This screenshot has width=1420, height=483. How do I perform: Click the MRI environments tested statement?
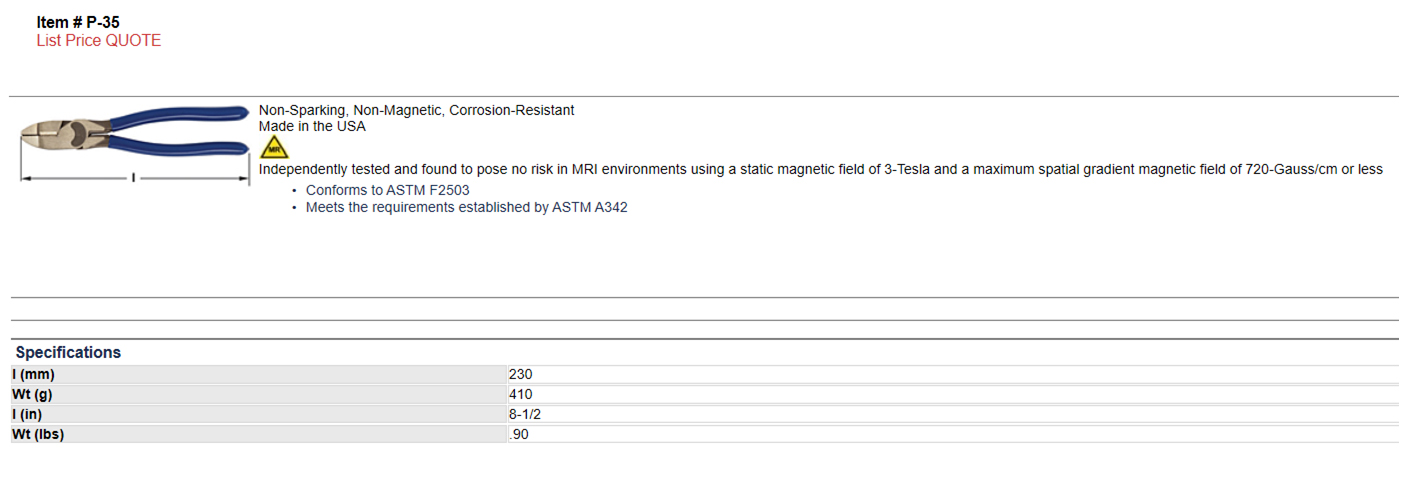(x=821, y=170)
